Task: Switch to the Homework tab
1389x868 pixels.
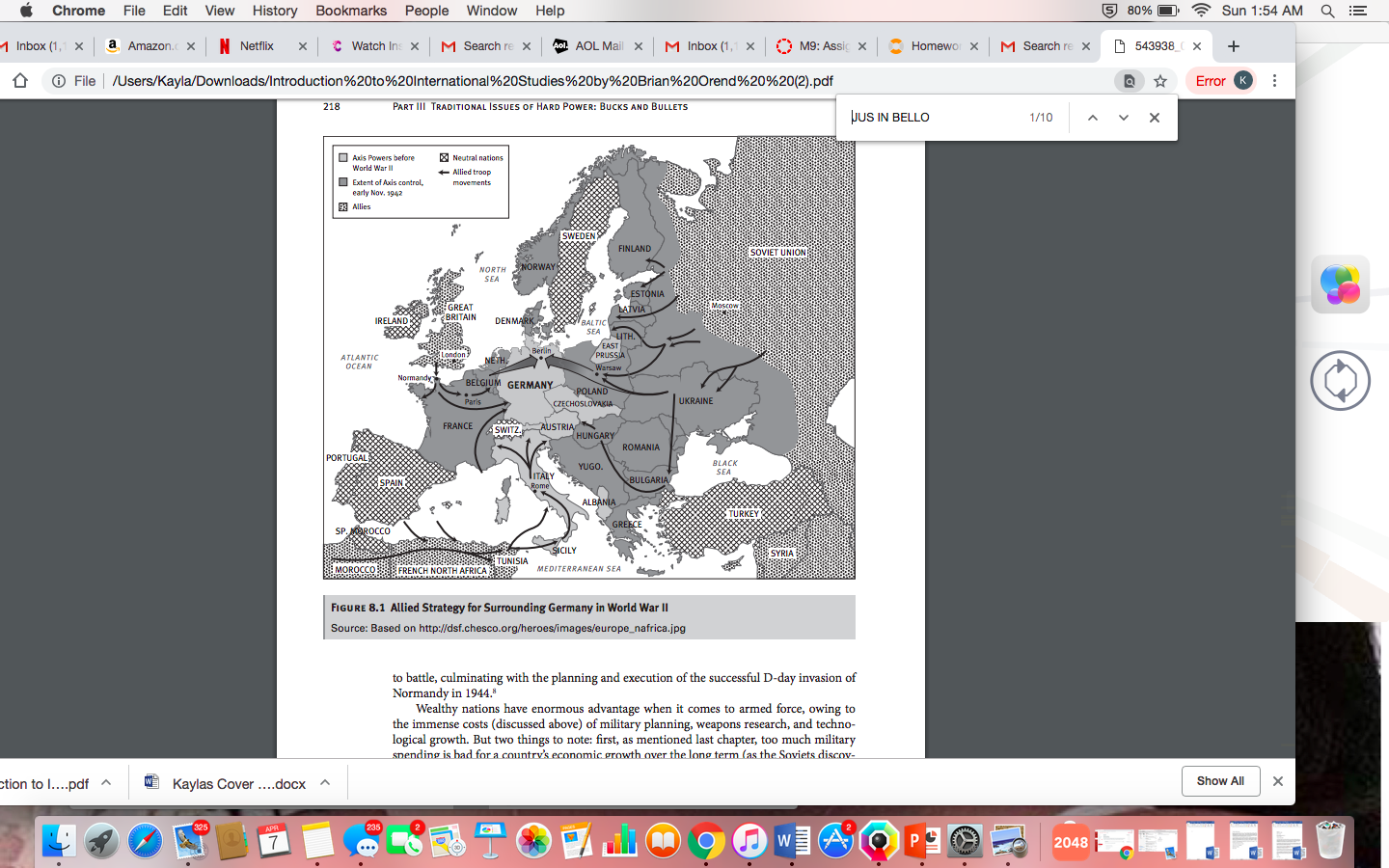Action: (x=933, y=46)
